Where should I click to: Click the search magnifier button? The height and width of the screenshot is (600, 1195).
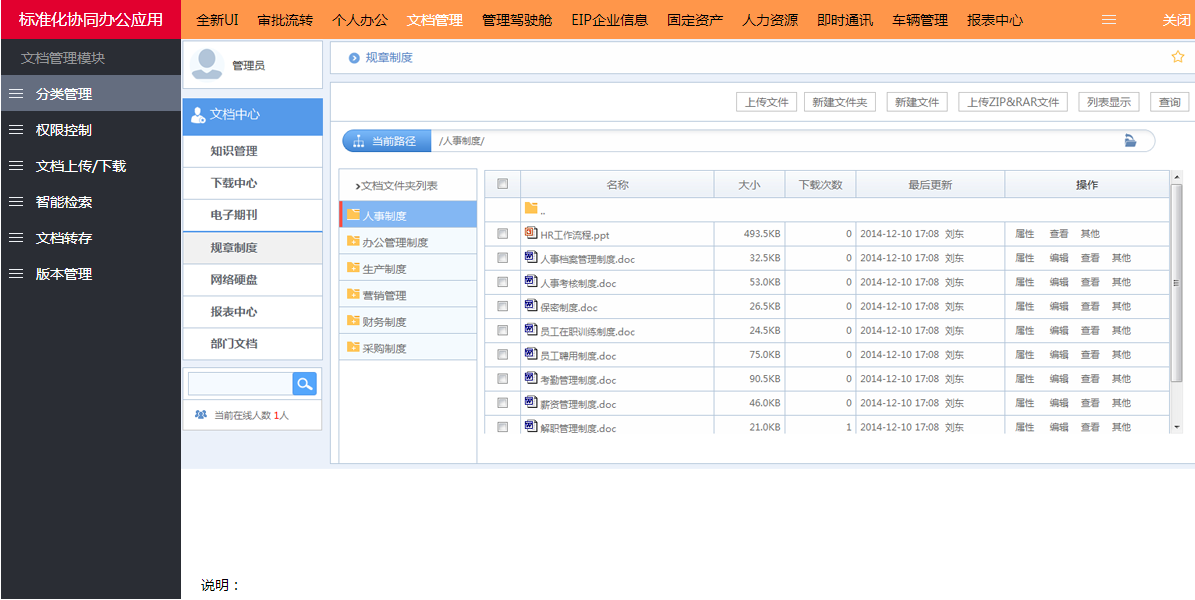click(x=304, y=383)
